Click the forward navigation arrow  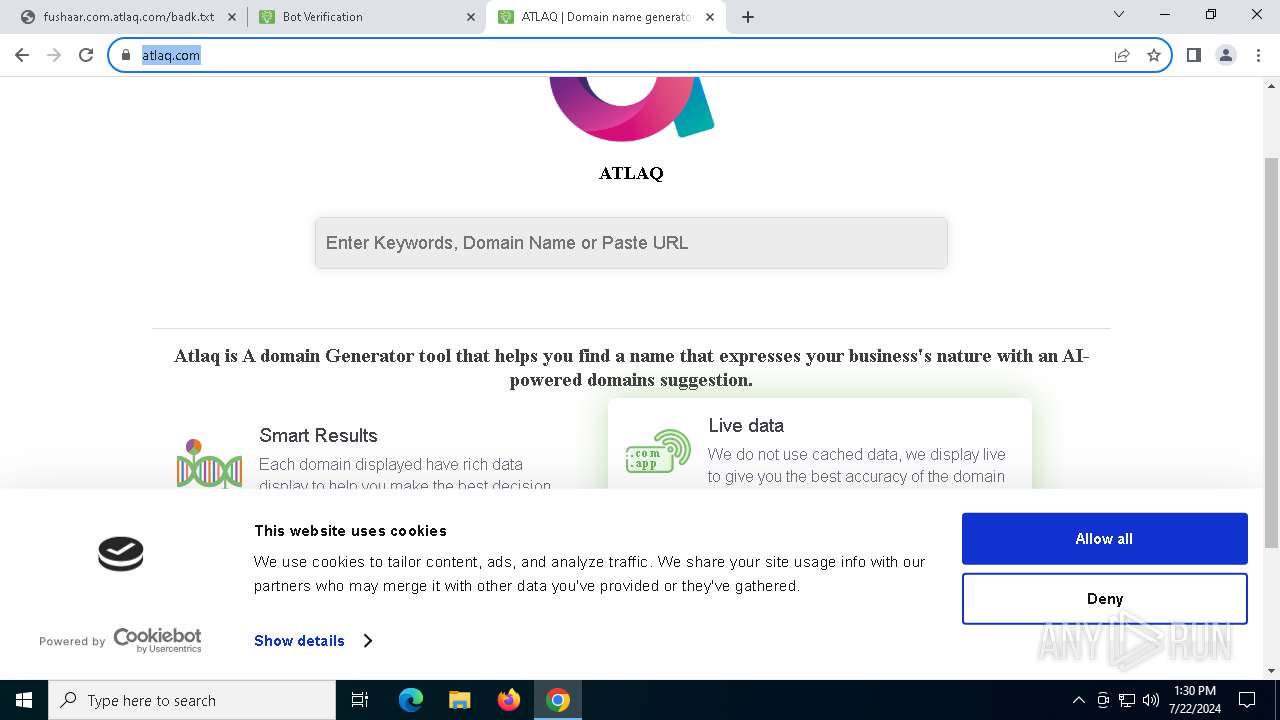click(x=54, y=55)
